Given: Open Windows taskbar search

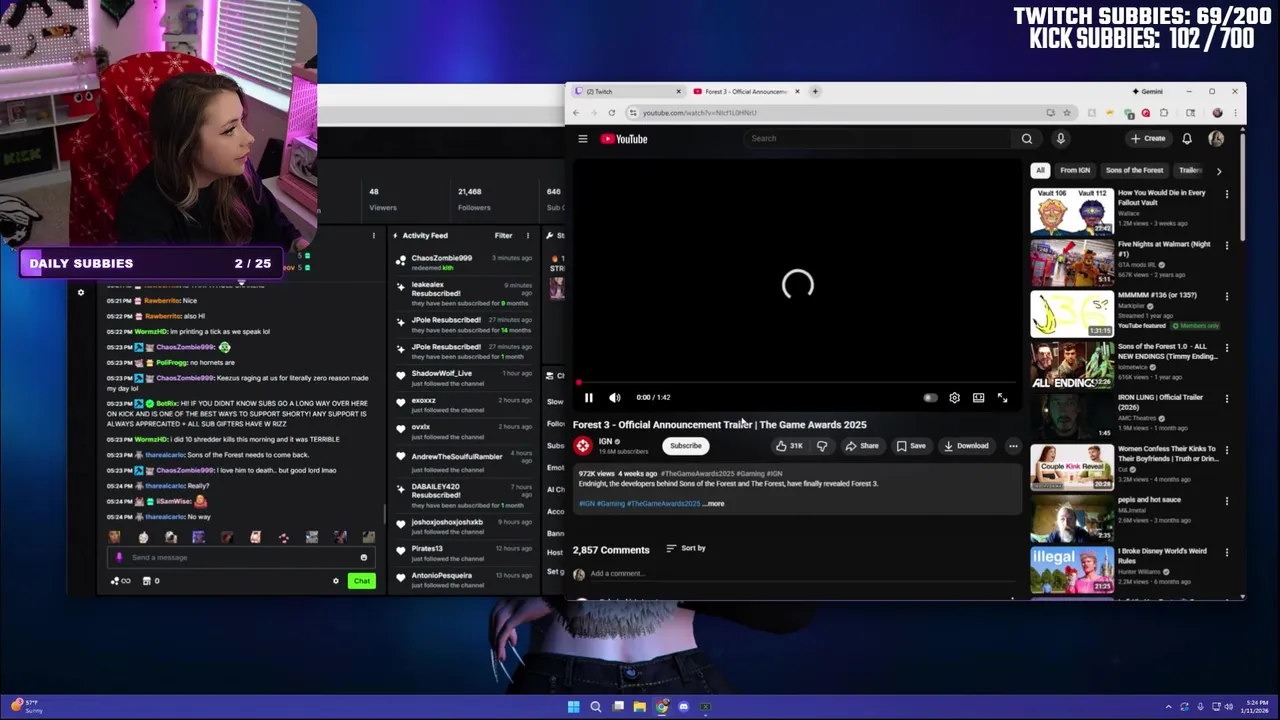Looking at the screenshot, I should point(595,707).
